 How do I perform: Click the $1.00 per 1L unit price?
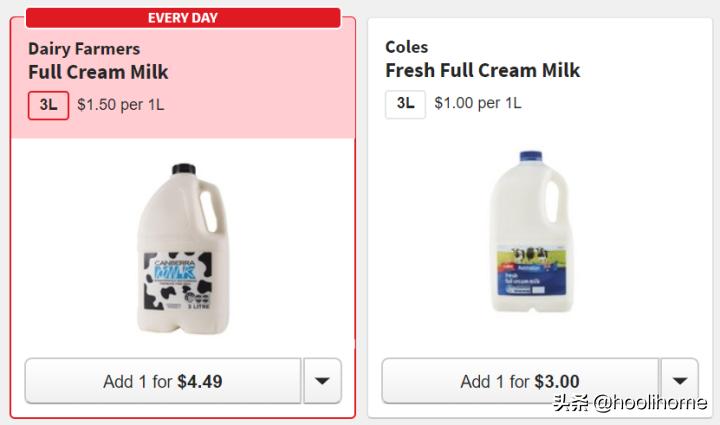pos(477,103)
